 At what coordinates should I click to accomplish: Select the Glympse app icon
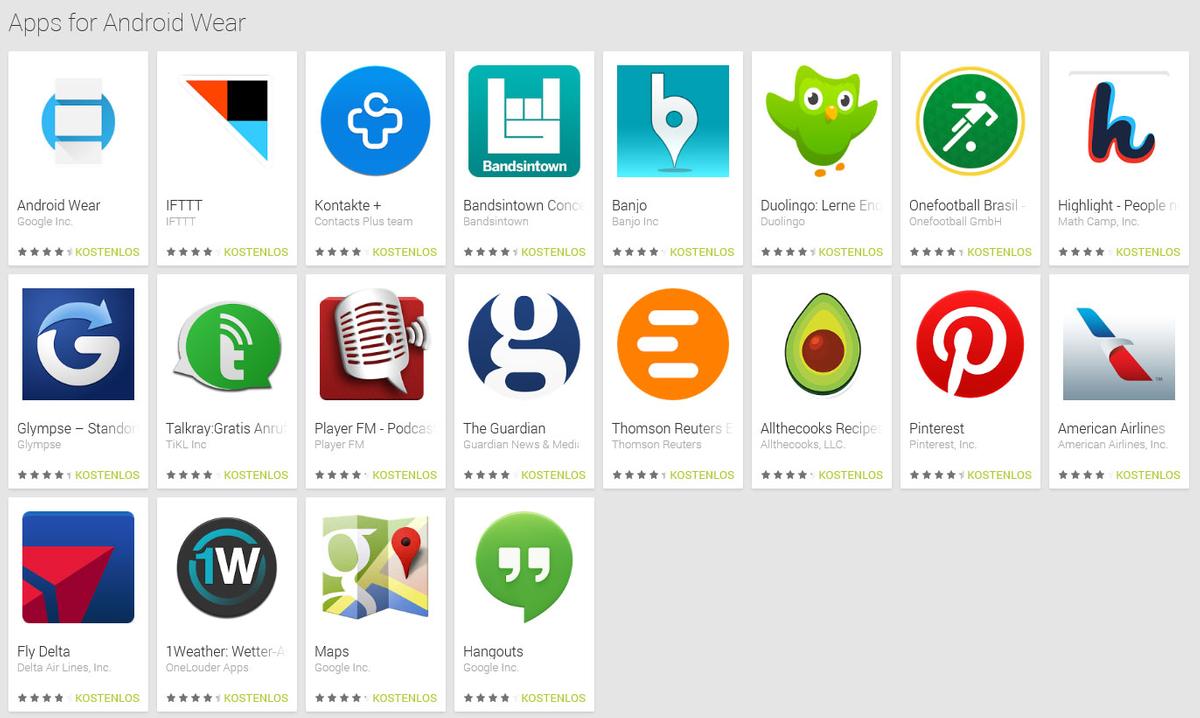[x=78, y=344]
